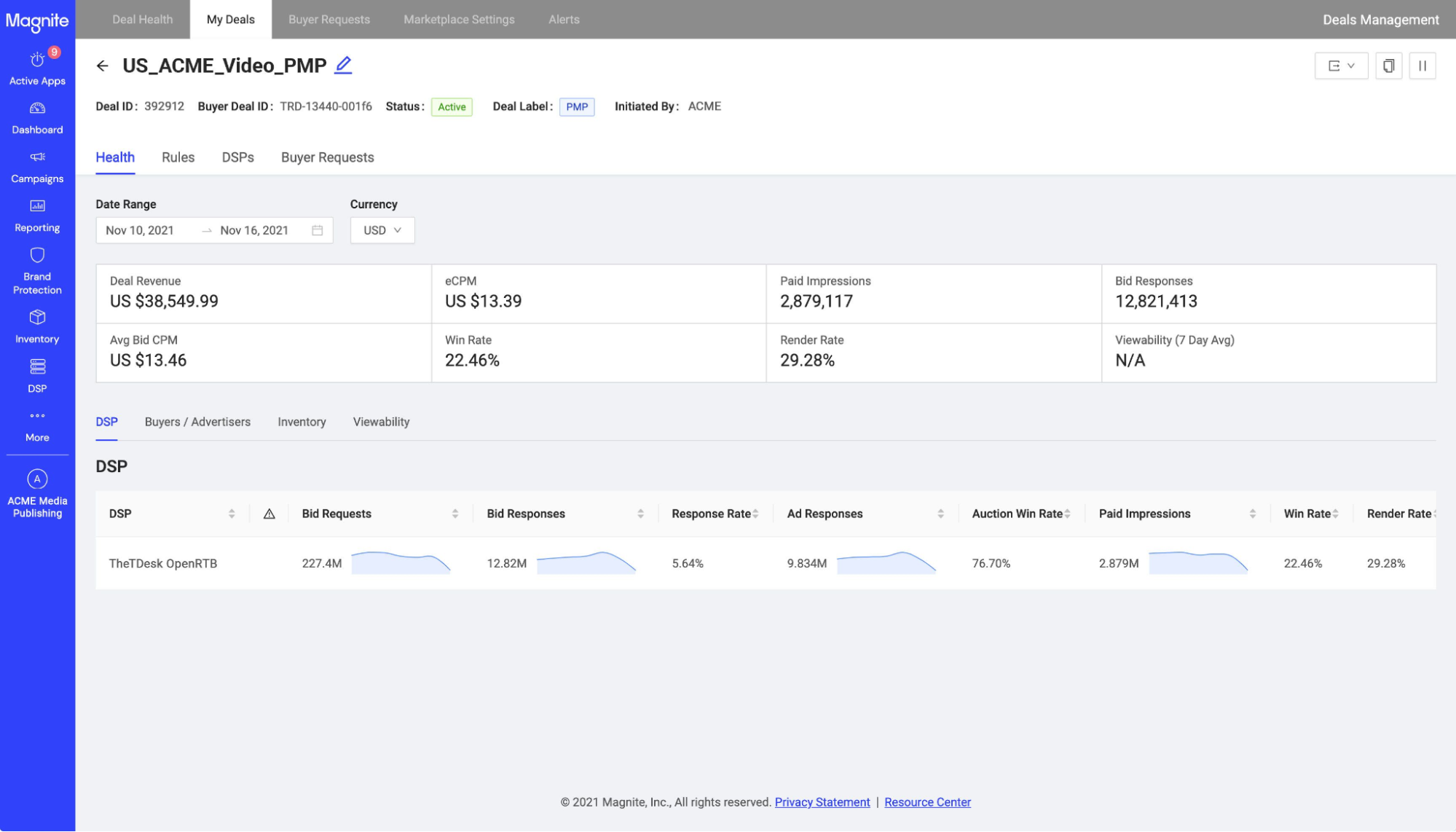
Task: Open Campaigns from the sidebar
Action: coord(37,167)
